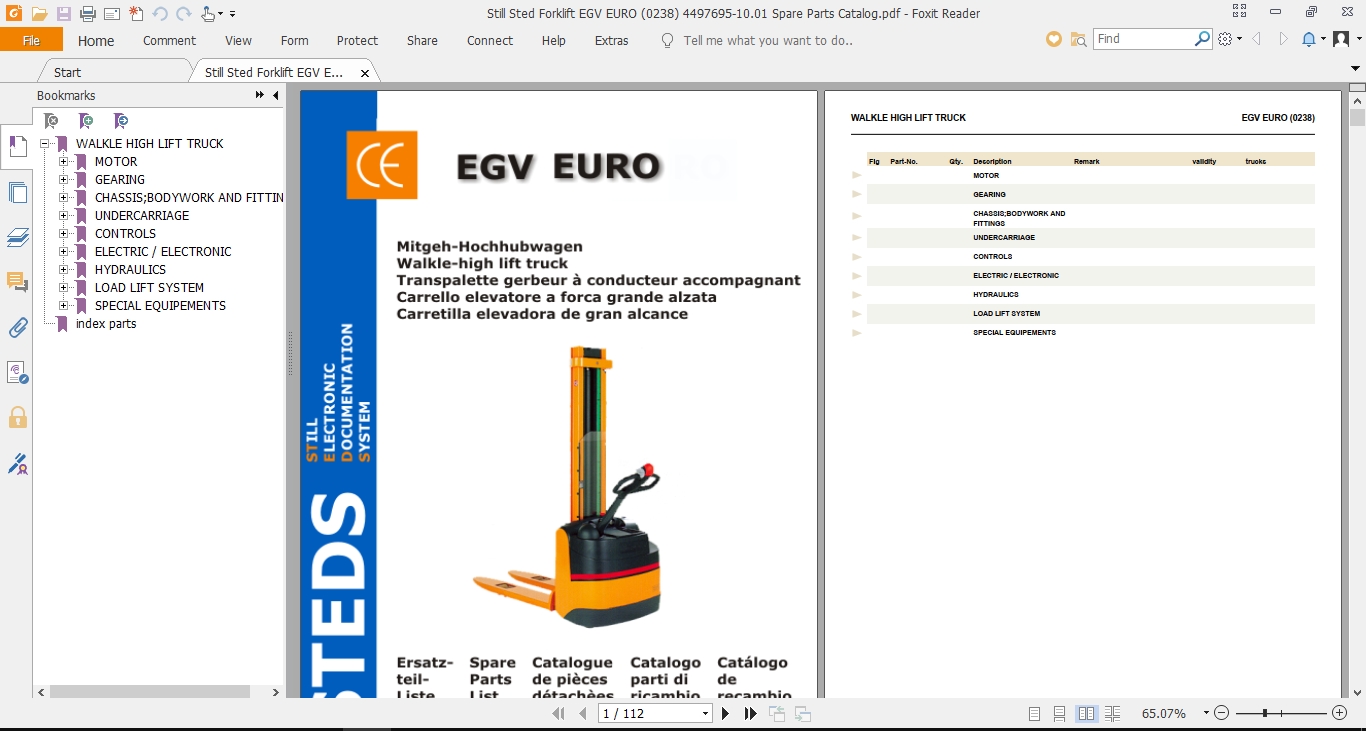Switch to the Comment ribbon tab
1366x731 pixels.
click(169, 41)
